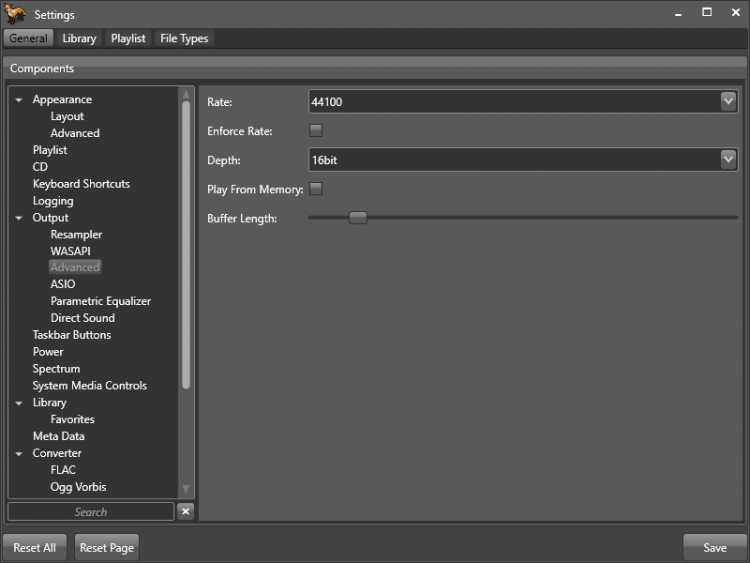This screenshot has width=750, height=563.
Task: Click the tree scrollbar down arrow
Action: click(x=186, y=488)
